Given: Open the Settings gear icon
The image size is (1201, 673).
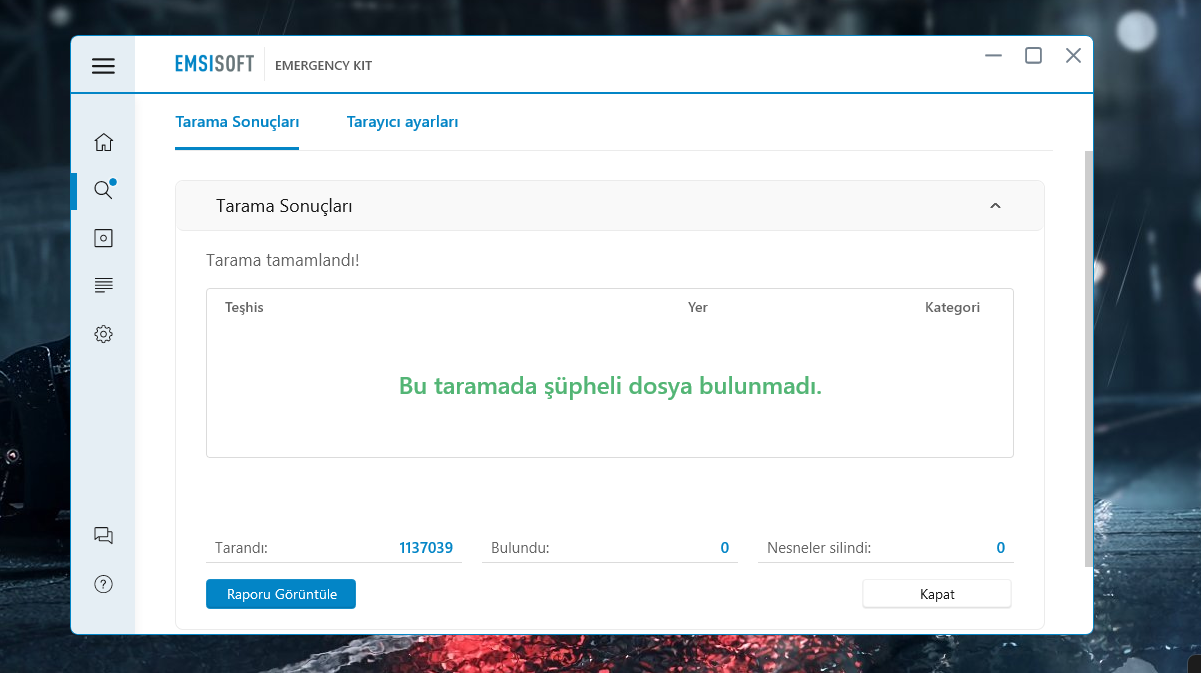Looking at the screenshot, I should 103,334.
